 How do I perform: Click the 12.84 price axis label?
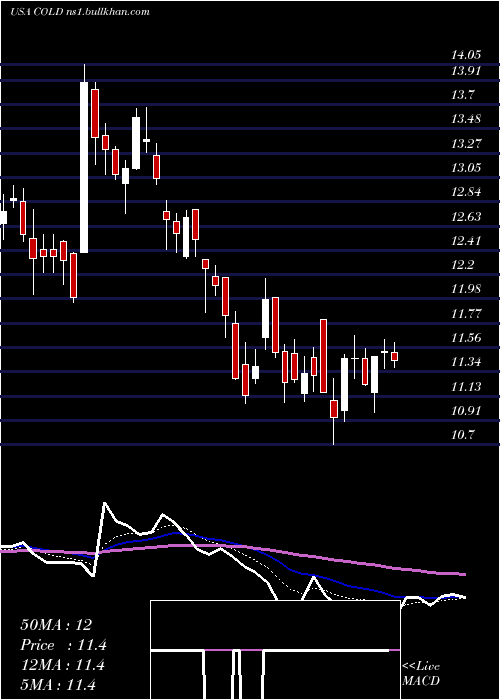pos(466,192)
